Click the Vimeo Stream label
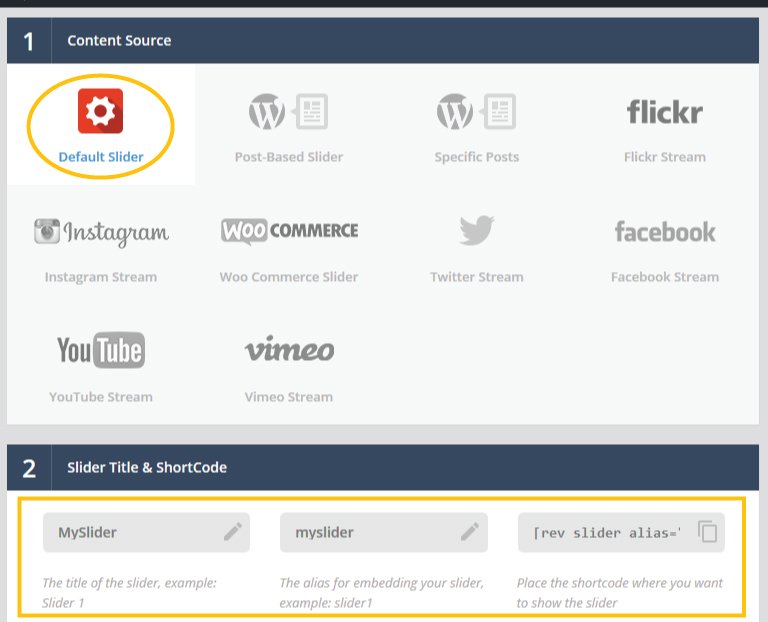Viewport: 768px width, 622px height. pyautogui.click(x=288, y=397)
